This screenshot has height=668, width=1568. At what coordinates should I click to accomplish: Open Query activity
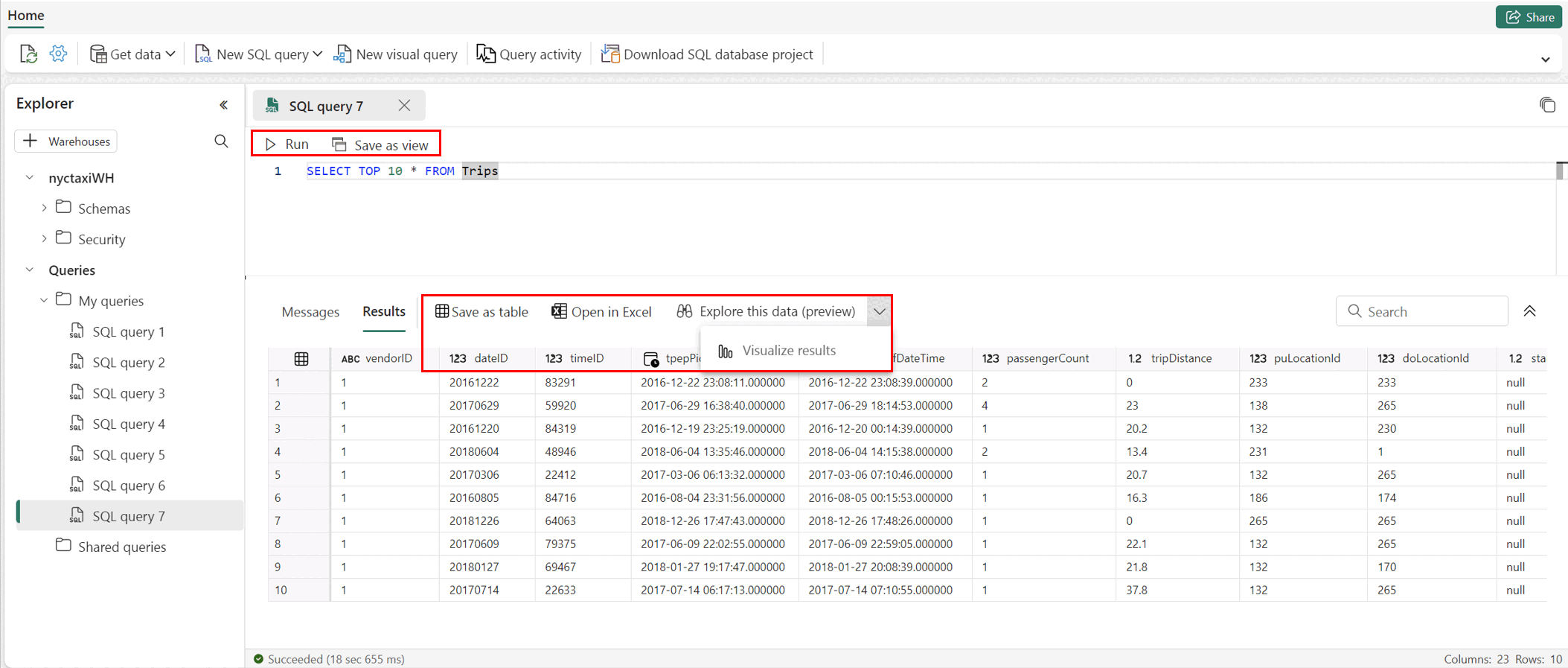[x=529, y=54]
